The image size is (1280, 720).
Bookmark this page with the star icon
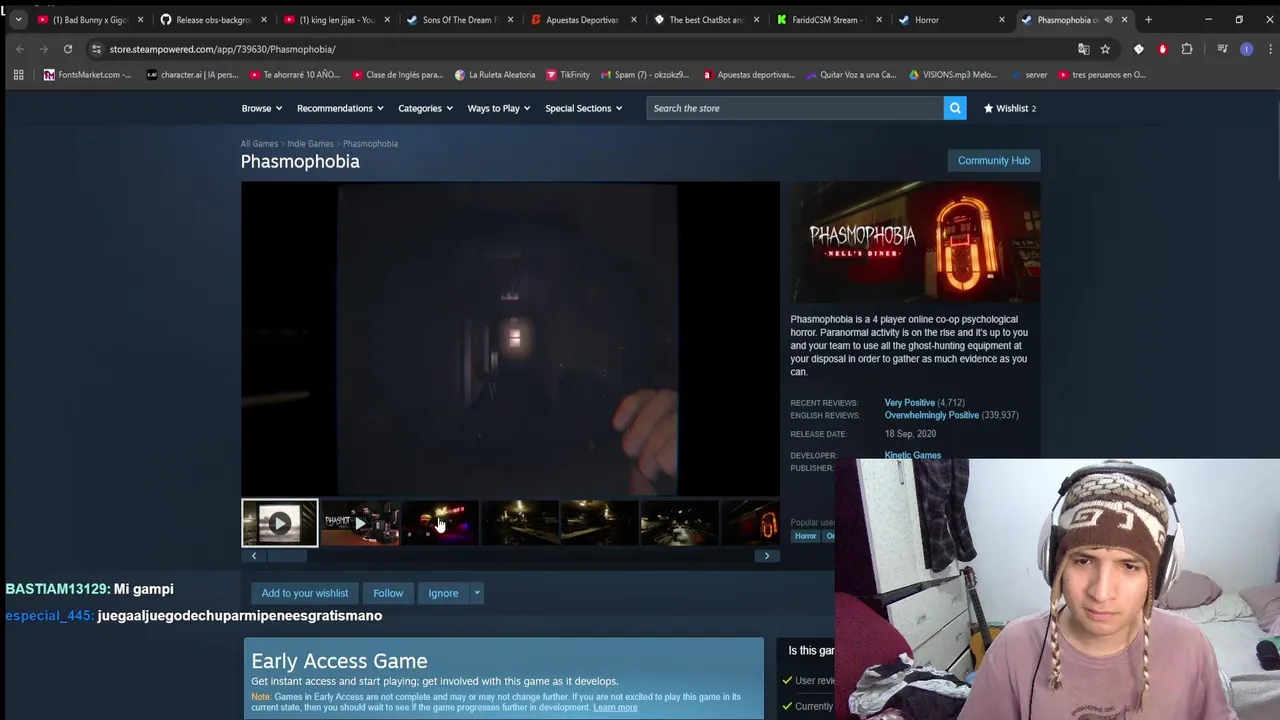point(1105,49)
